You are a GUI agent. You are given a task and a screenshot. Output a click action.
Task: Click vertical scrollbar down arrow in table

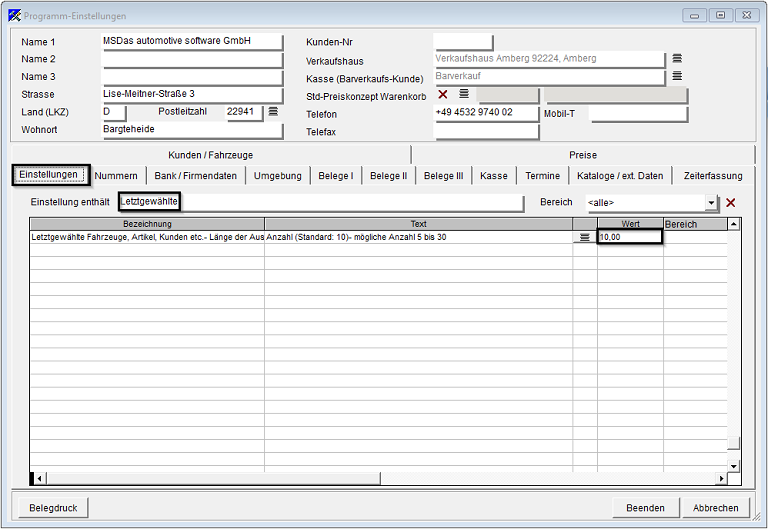[x=733, y=466]
